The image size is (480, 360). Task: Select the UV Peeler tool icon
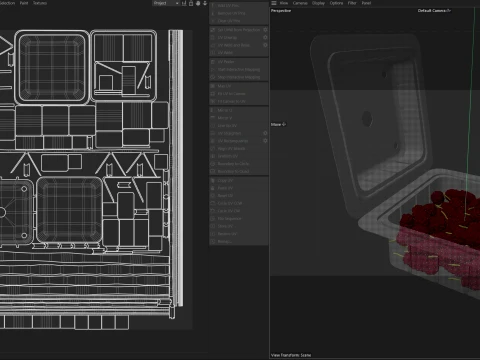pos(213,62)
